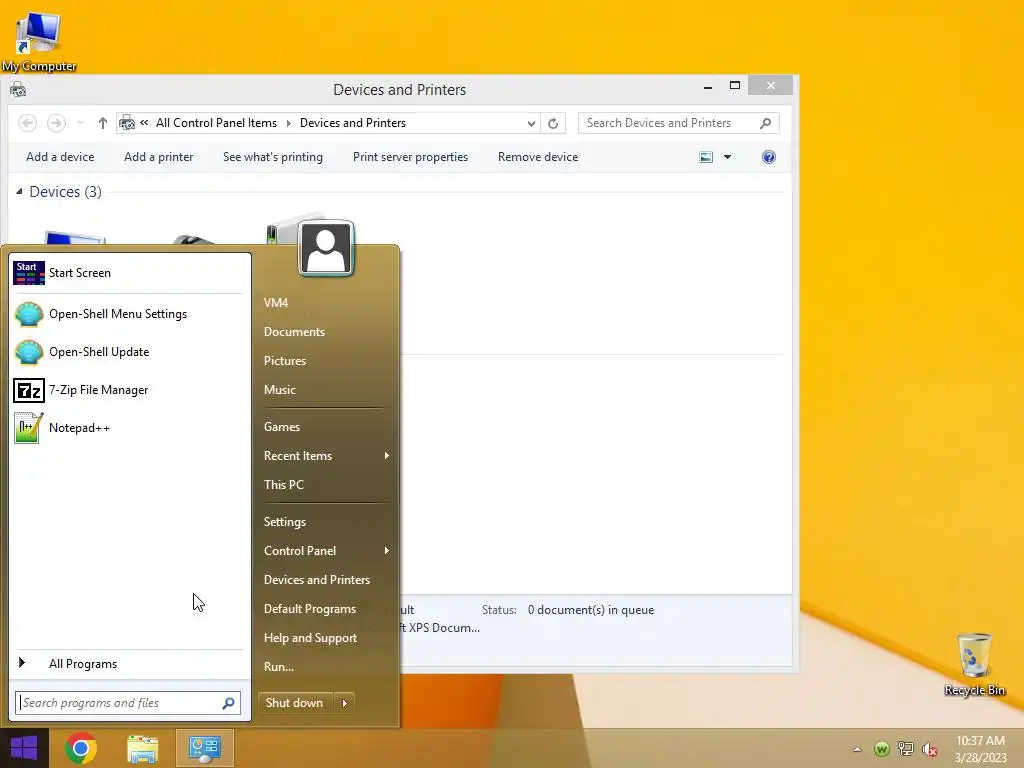Click See what's printing

point(273,157)
